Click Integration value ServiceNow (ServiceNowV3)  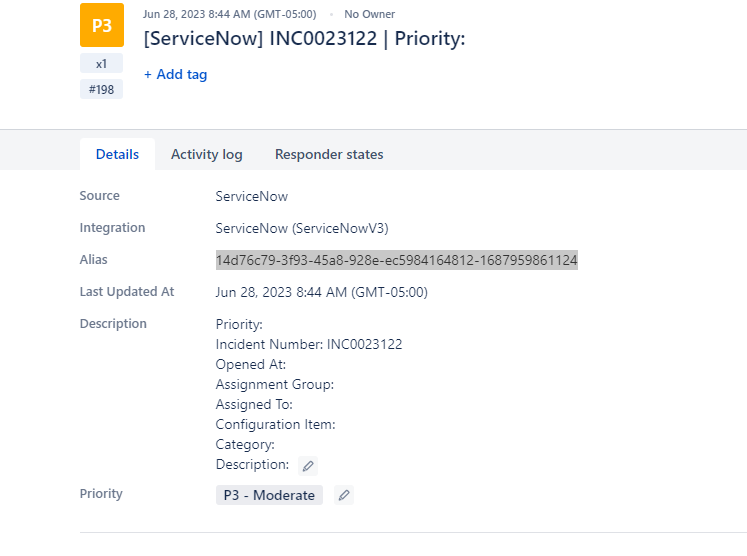click(x=302, y=228)
